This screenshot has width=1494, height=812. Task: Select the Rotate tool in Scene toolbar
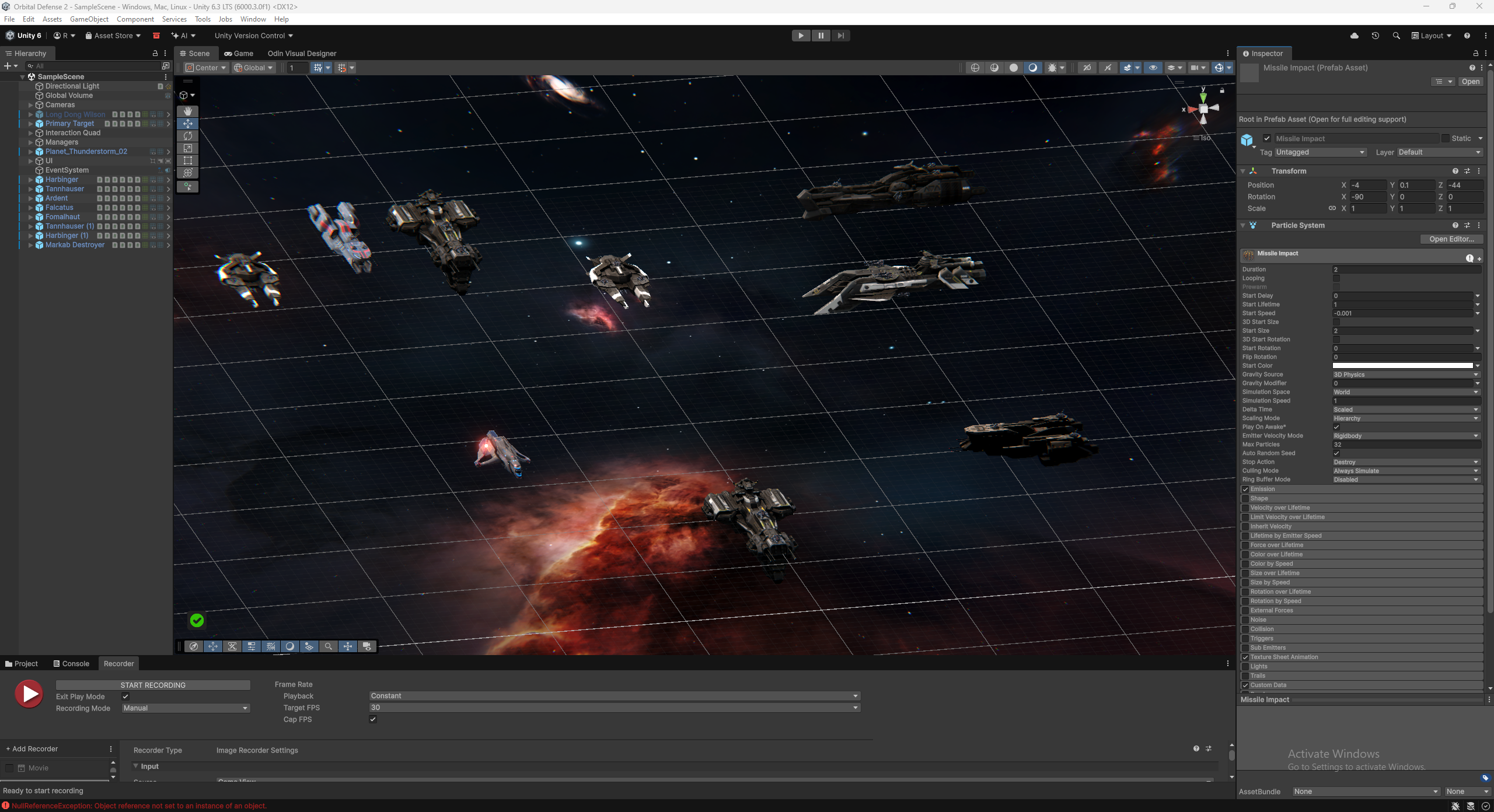[x=188, y=136]
